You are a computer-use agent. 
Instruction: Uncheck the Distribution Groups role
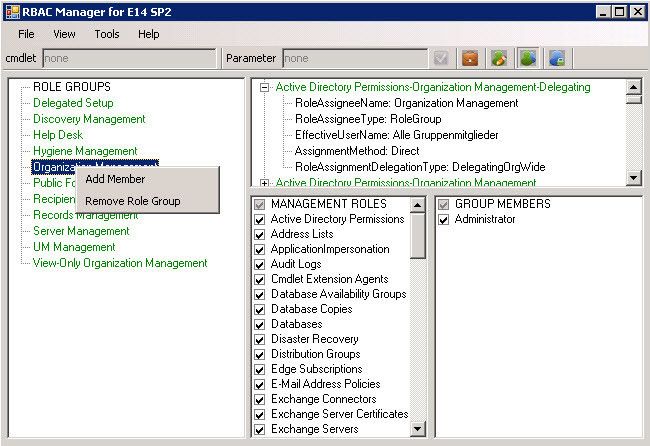pos(260,354)
